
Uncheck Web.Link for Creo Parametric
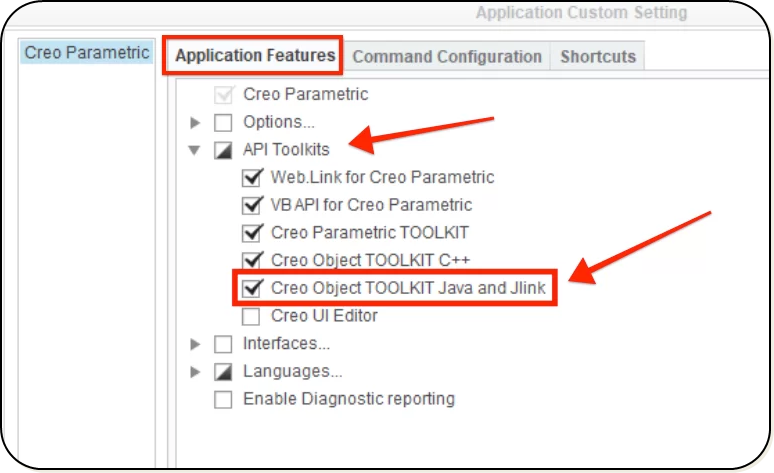pyautogui.click(x=251, y=178)
